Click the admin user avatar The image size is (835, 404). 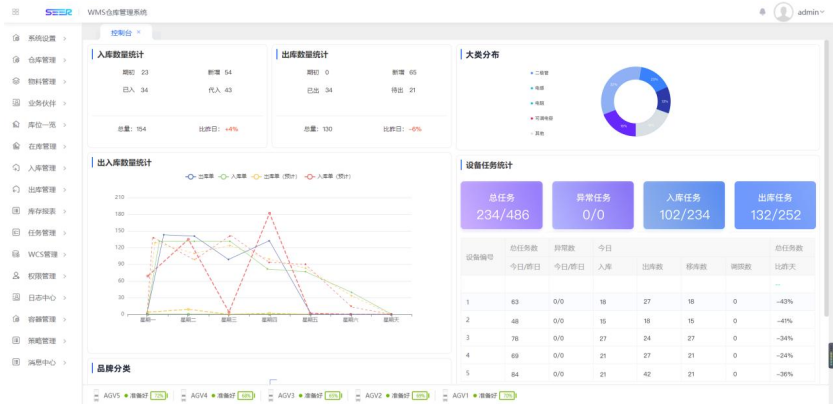click(783, 12)
